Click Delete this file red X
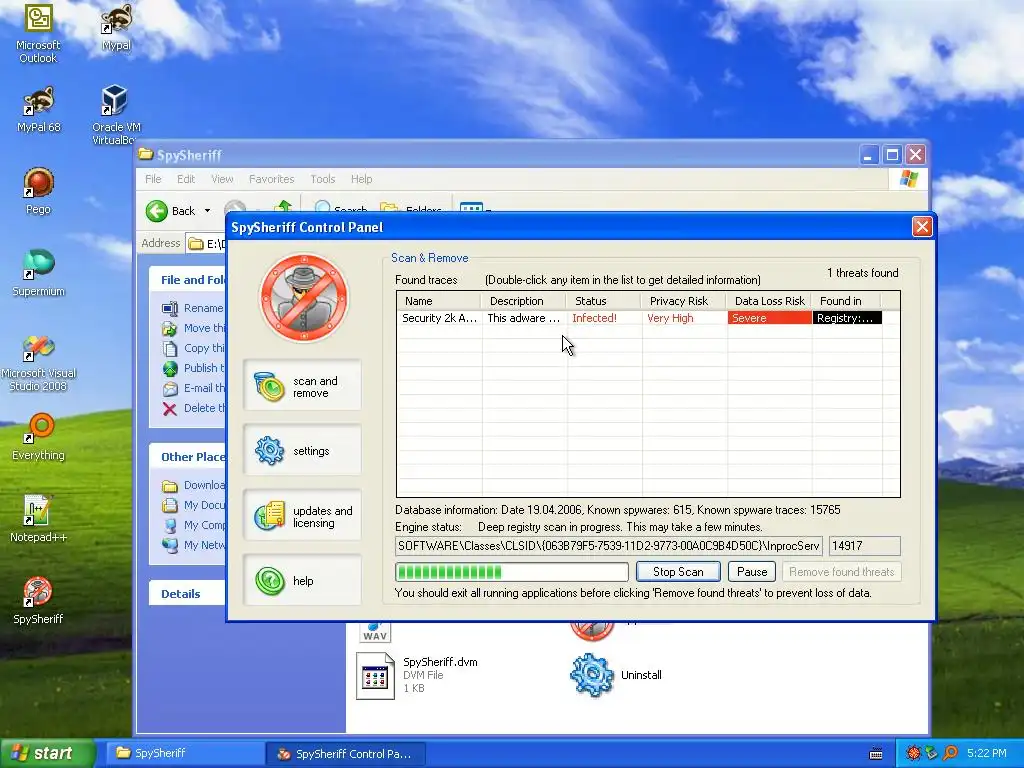This screenshot has width=1024, height=768. pos(170,409)
